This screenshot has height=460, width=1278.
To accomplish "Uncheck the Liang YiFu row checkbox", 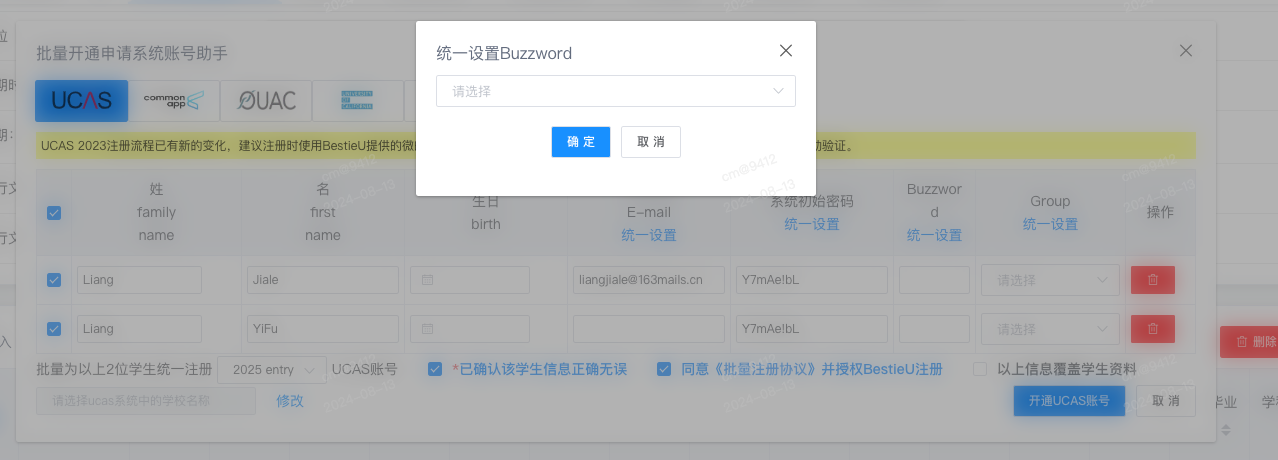I will tap(54, 328).
